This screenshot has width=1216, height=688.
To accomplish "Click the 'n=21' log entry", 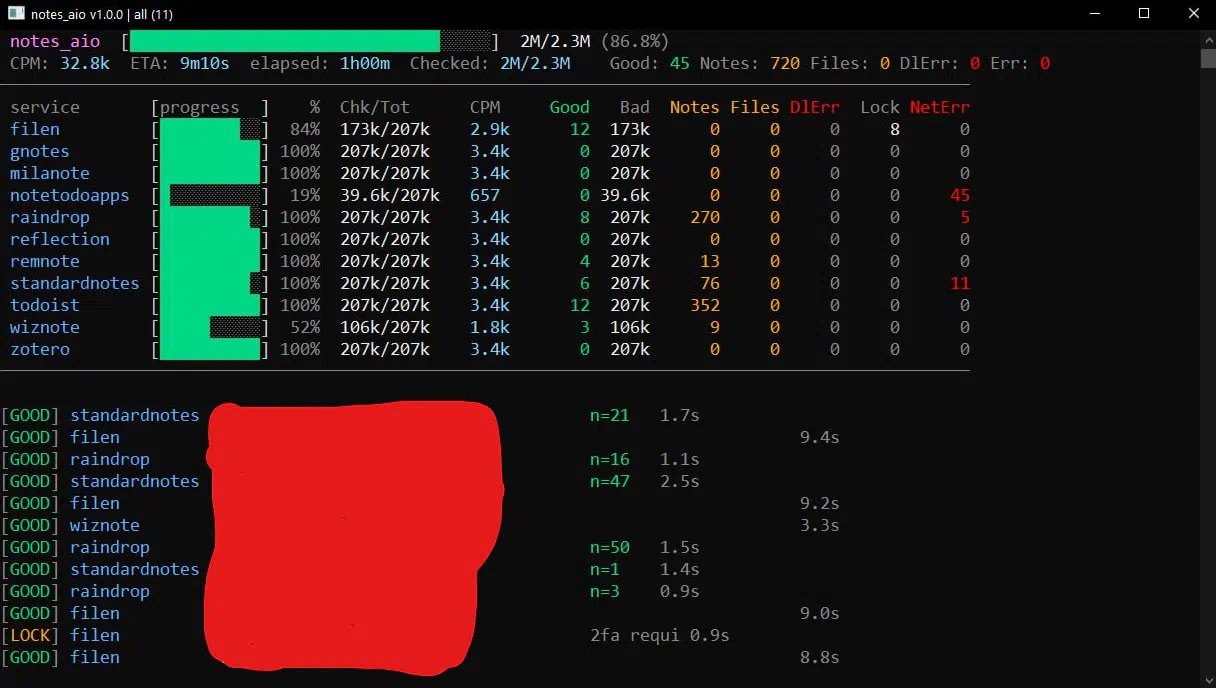I will (x=610, y=415).
